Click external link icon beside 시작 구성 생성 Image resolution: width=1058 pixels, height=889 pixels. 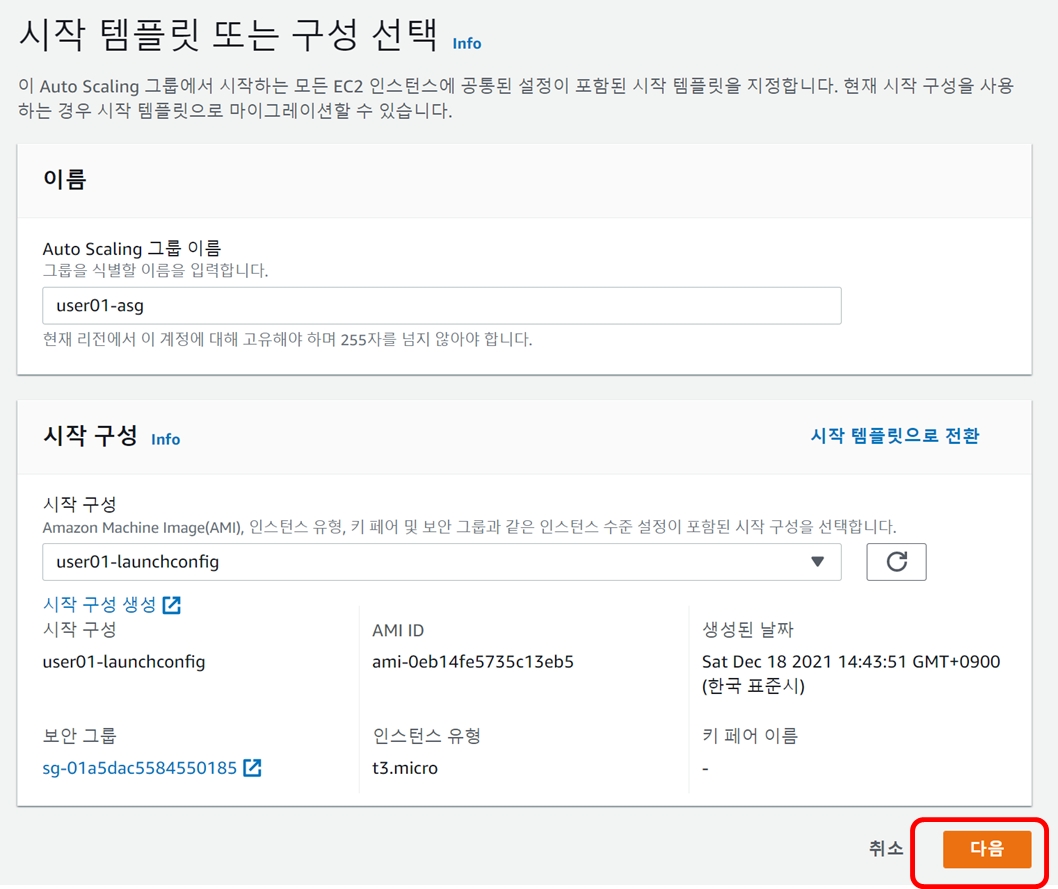click(x=172, y=605)
